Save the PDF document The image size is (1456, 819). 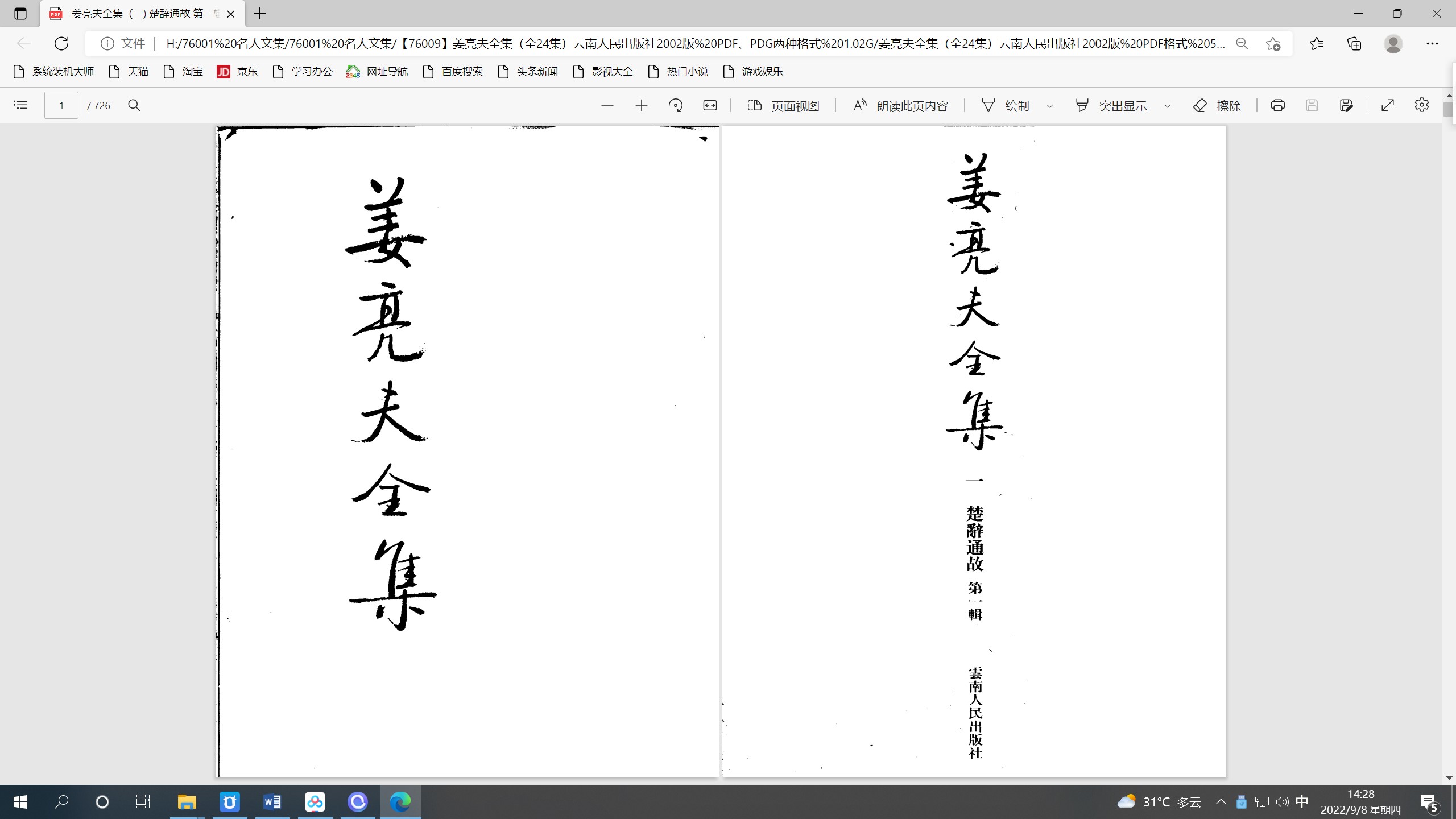click(x=1312, y=105)
